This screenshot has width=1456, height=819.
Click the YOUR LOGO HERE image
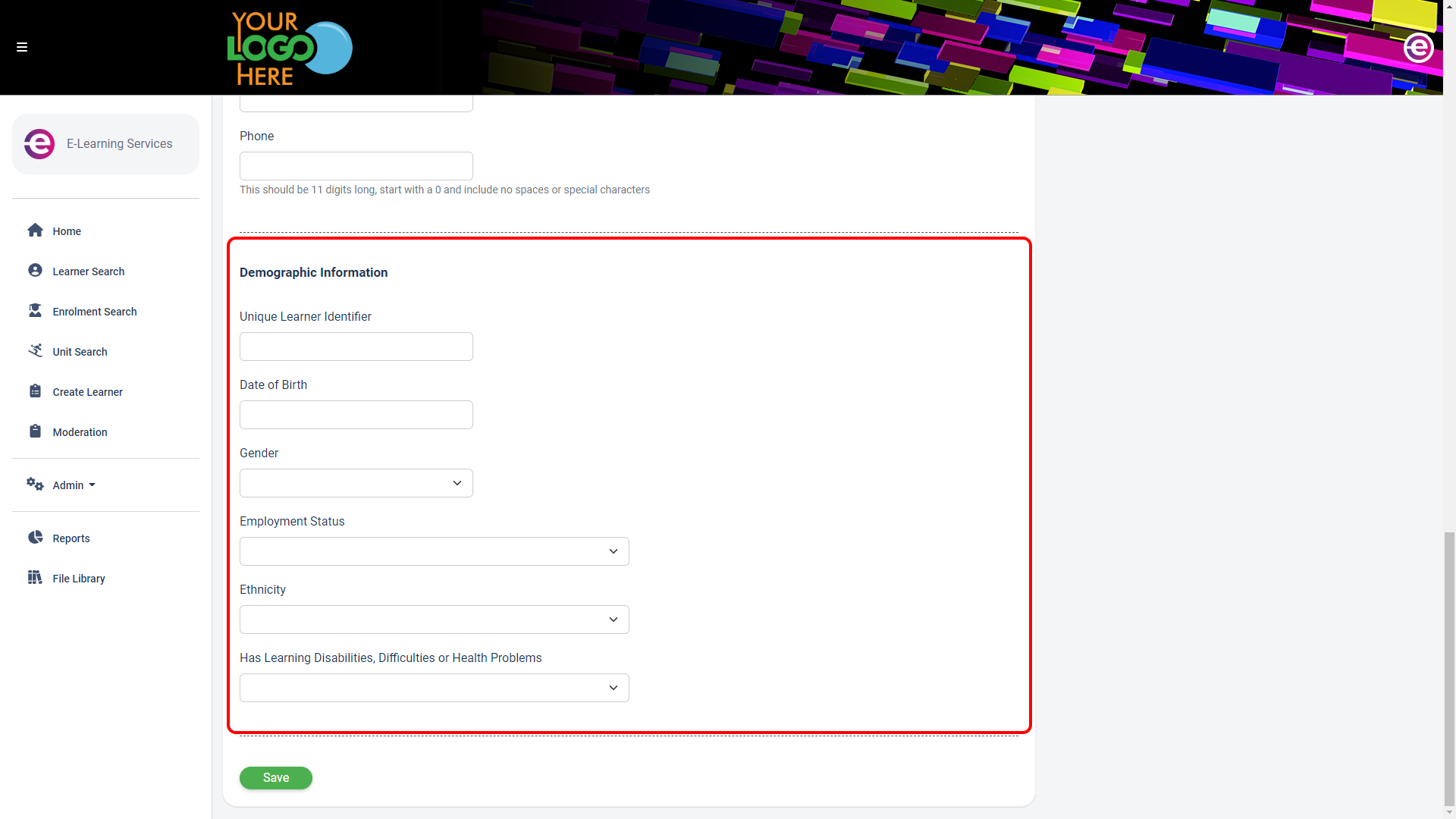coord(290,48)
